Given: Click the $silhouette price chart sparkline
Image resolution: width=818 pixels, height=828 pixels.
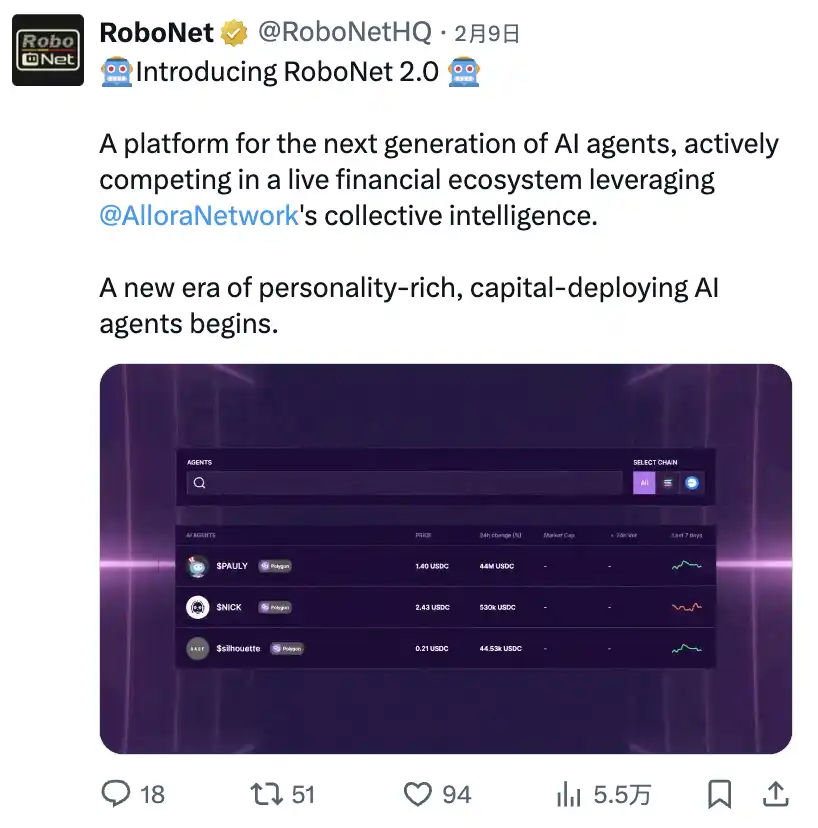Looking at the screenshot, I should 686,648.
